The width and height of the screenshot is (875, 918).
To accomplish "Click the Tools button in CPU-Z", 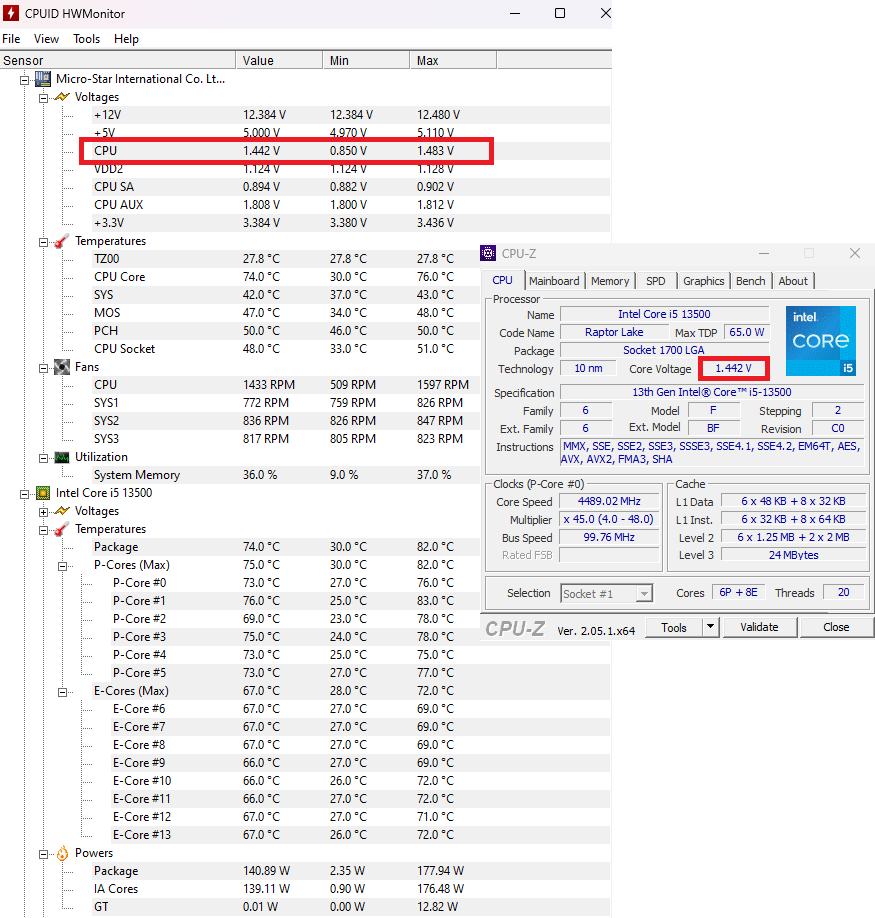I will click(x=674, y=628).
